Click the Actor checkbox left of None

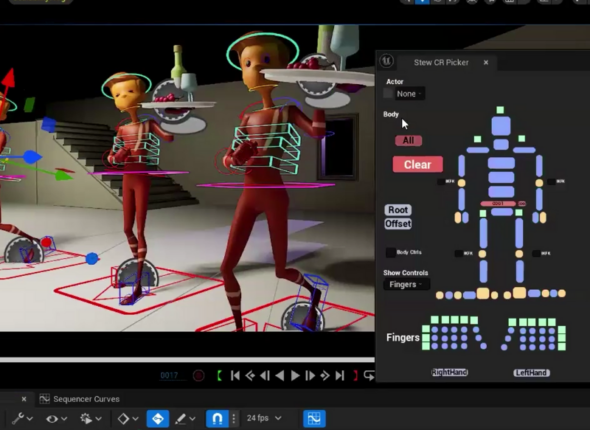tap(388, 93)
